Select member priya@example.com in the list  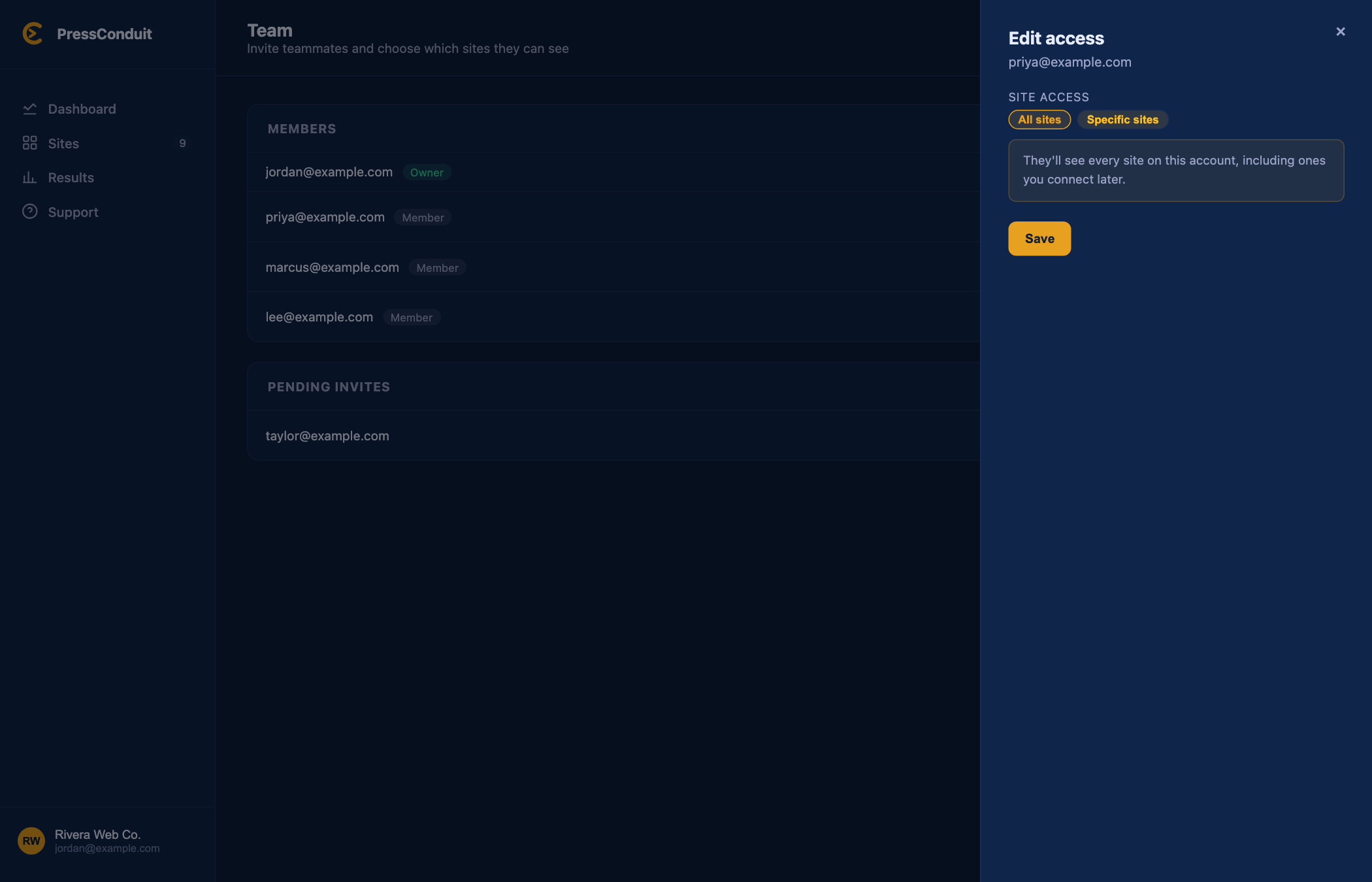613,217
